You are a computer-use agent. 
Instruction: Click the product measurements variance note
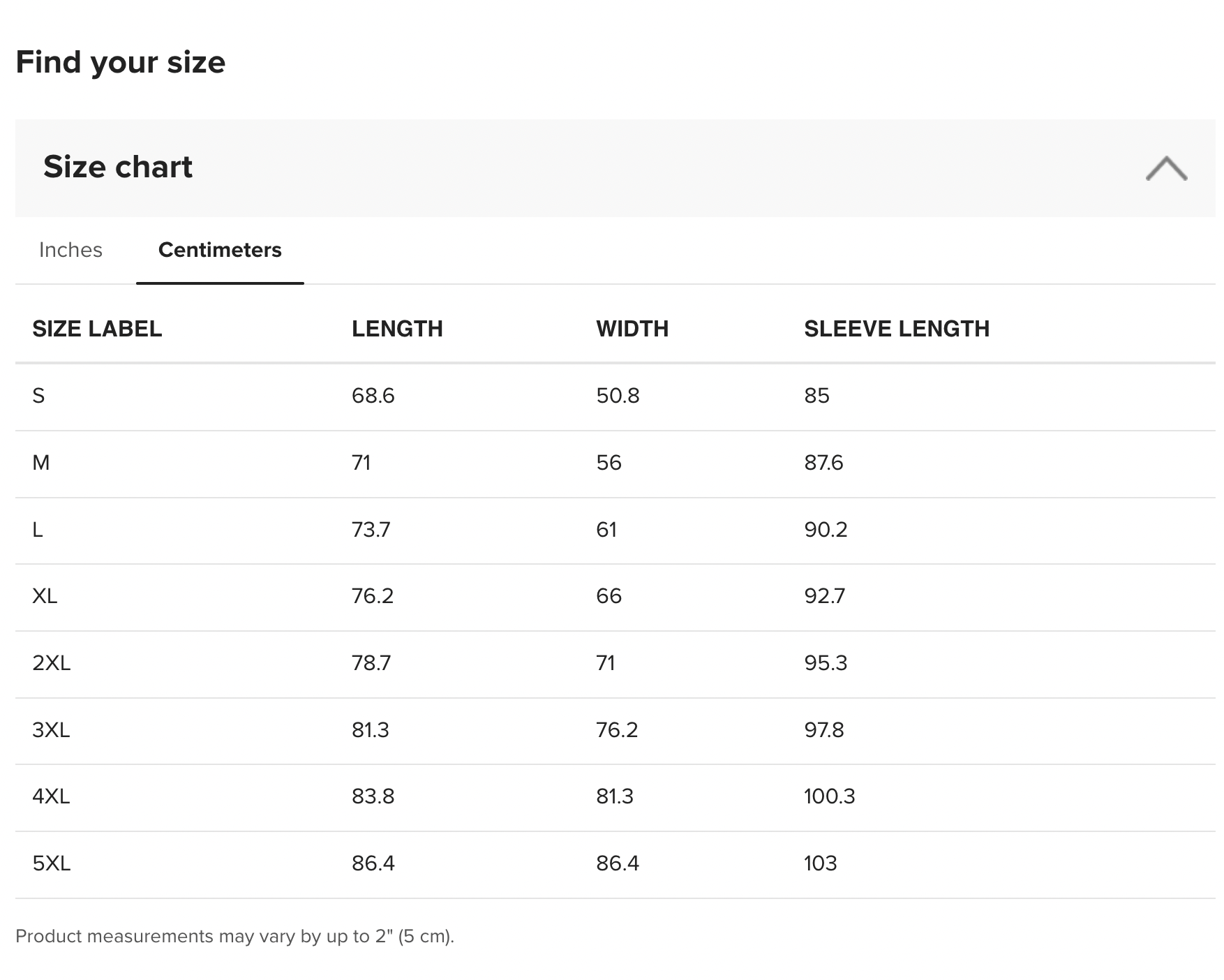pos(234,936)
